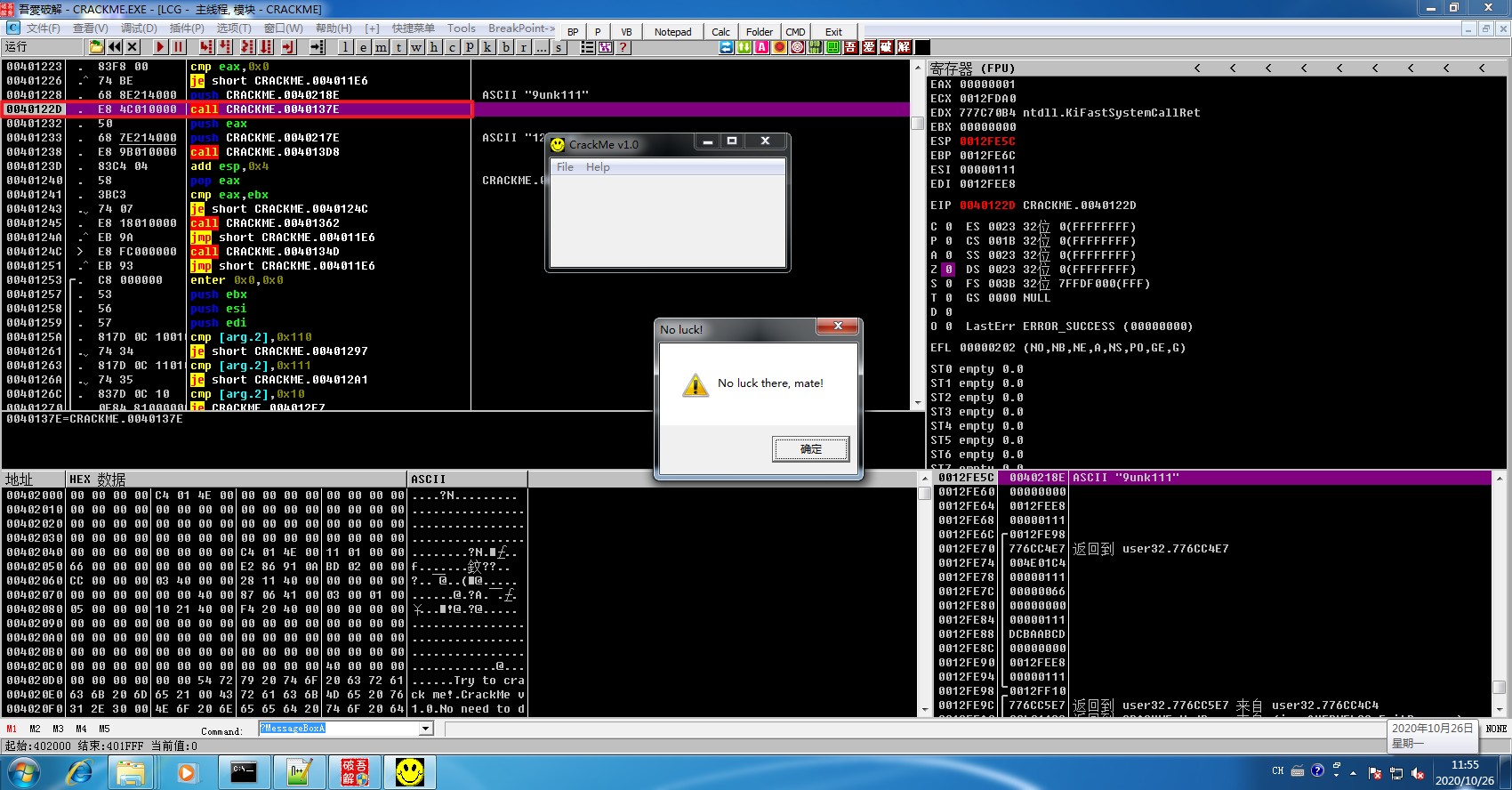Run the program with red play icon
1512x790 pixels.
pos(160,47)
